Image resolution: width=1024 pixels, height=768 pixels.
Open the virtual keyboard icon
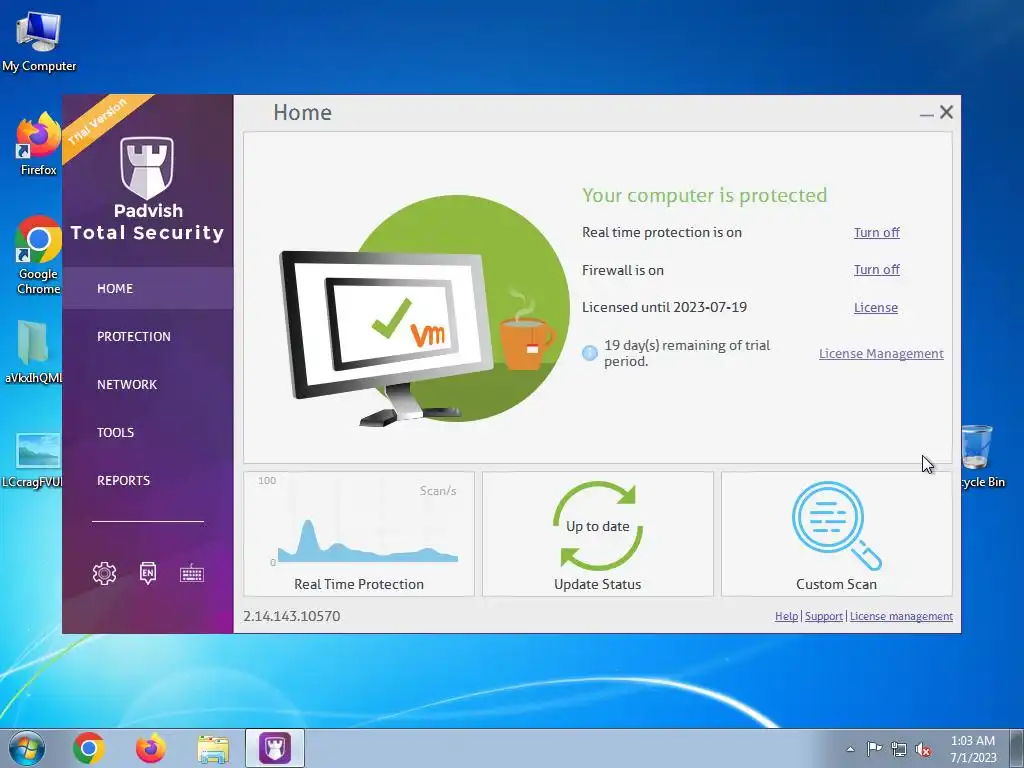pos(192,573)
